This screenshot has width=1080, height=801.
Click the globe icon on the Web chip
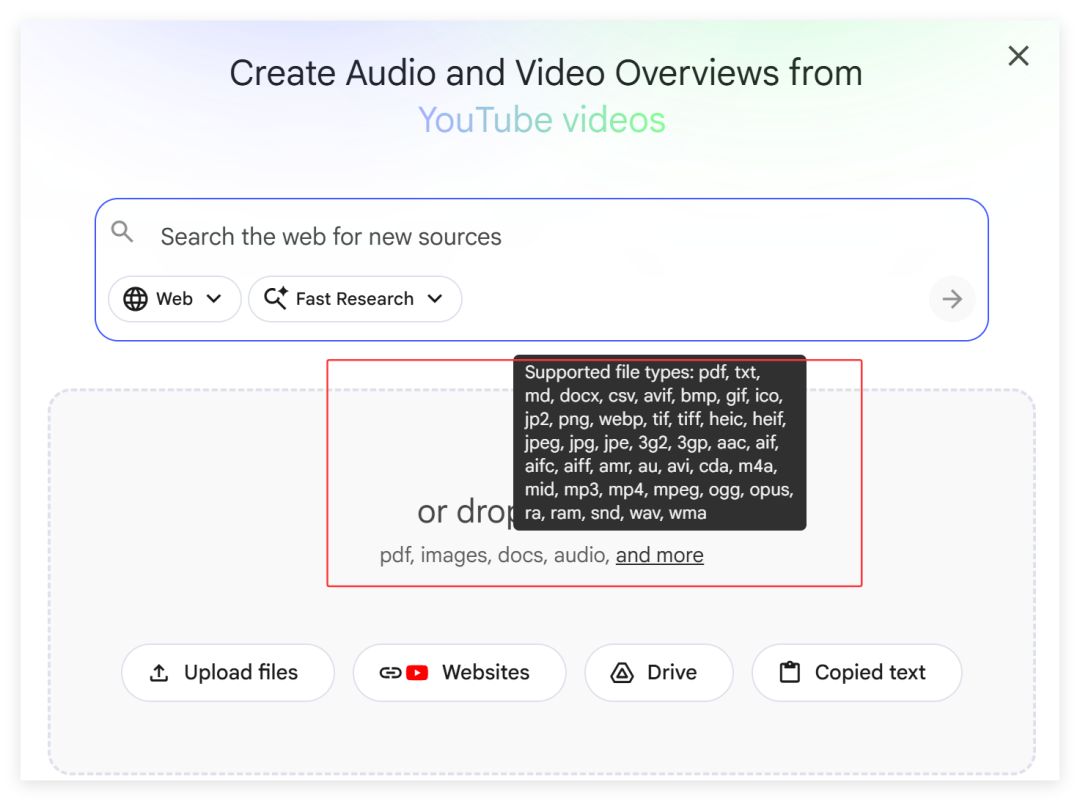[x=135, y=299]
